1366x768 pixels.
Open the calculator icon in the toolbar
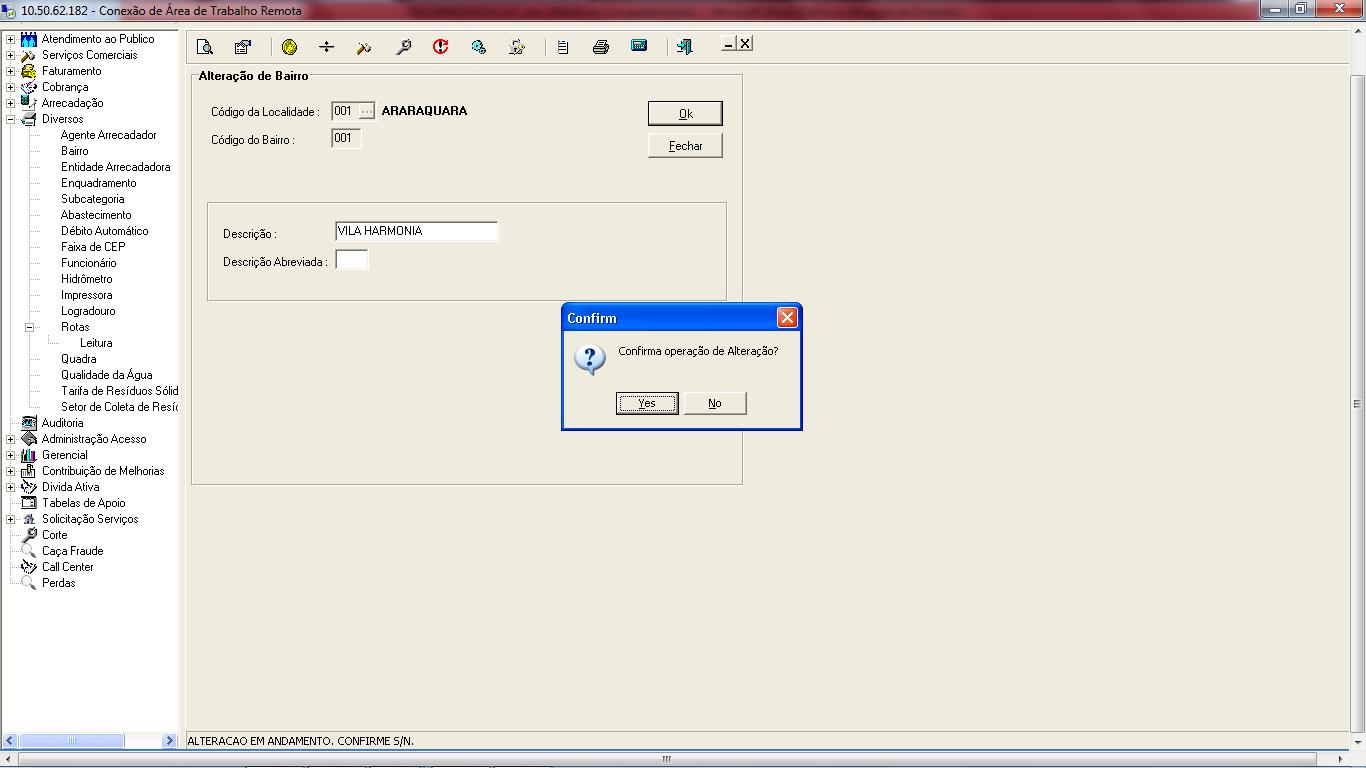(639, 47)
